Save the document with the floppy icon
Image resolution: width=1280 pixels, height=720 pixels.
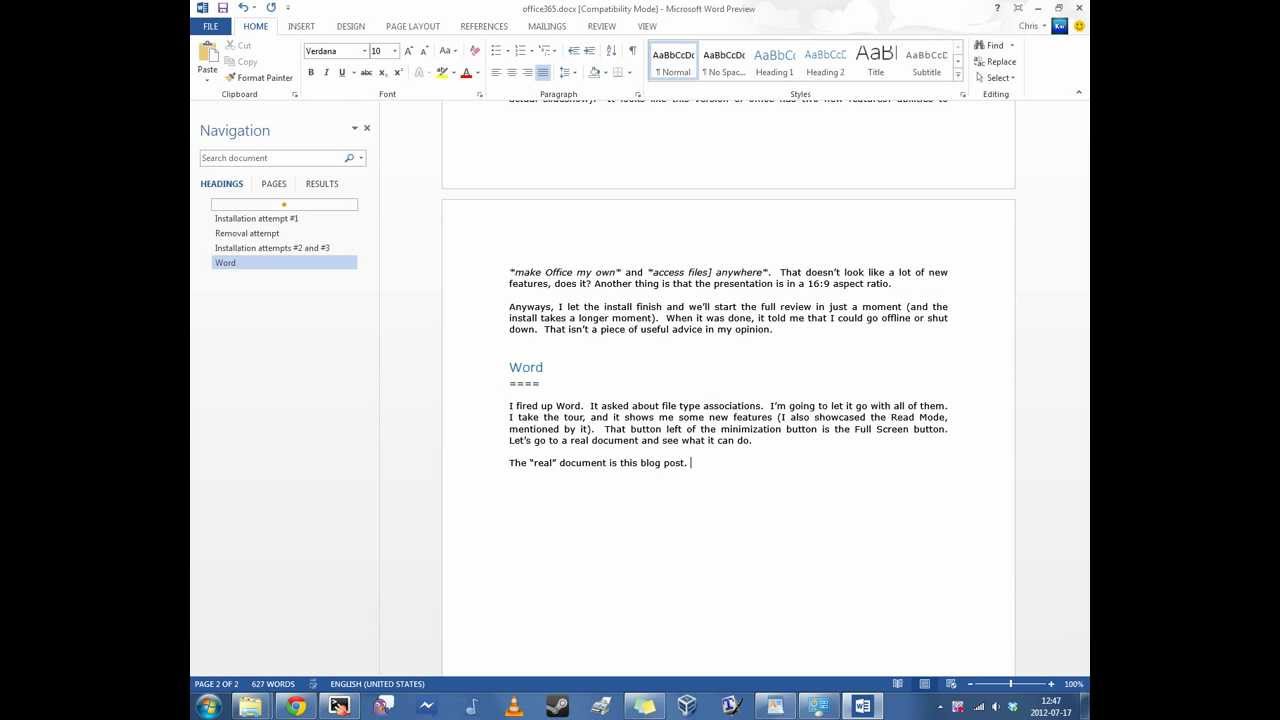coord(222,8)
